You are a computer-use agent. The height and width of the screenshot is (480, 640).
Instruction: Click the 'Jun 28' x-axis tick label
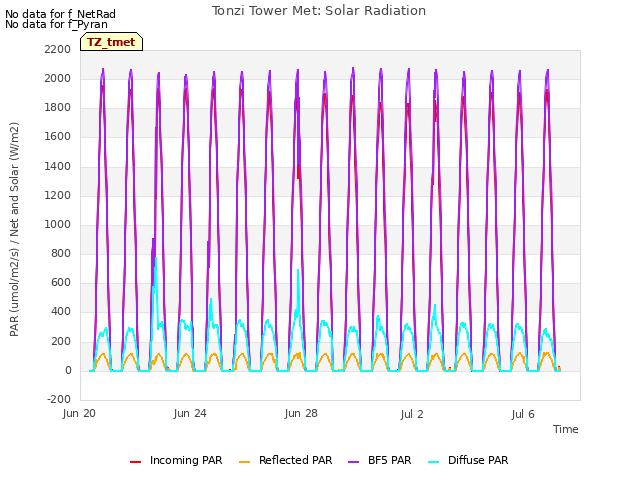click(x=301, y=413)
